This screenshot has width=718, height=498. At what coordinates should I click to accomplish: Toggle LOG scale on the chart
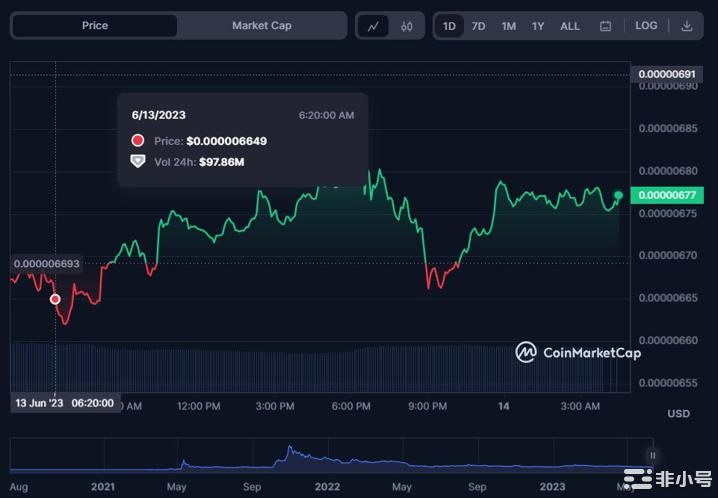(646, 26)
